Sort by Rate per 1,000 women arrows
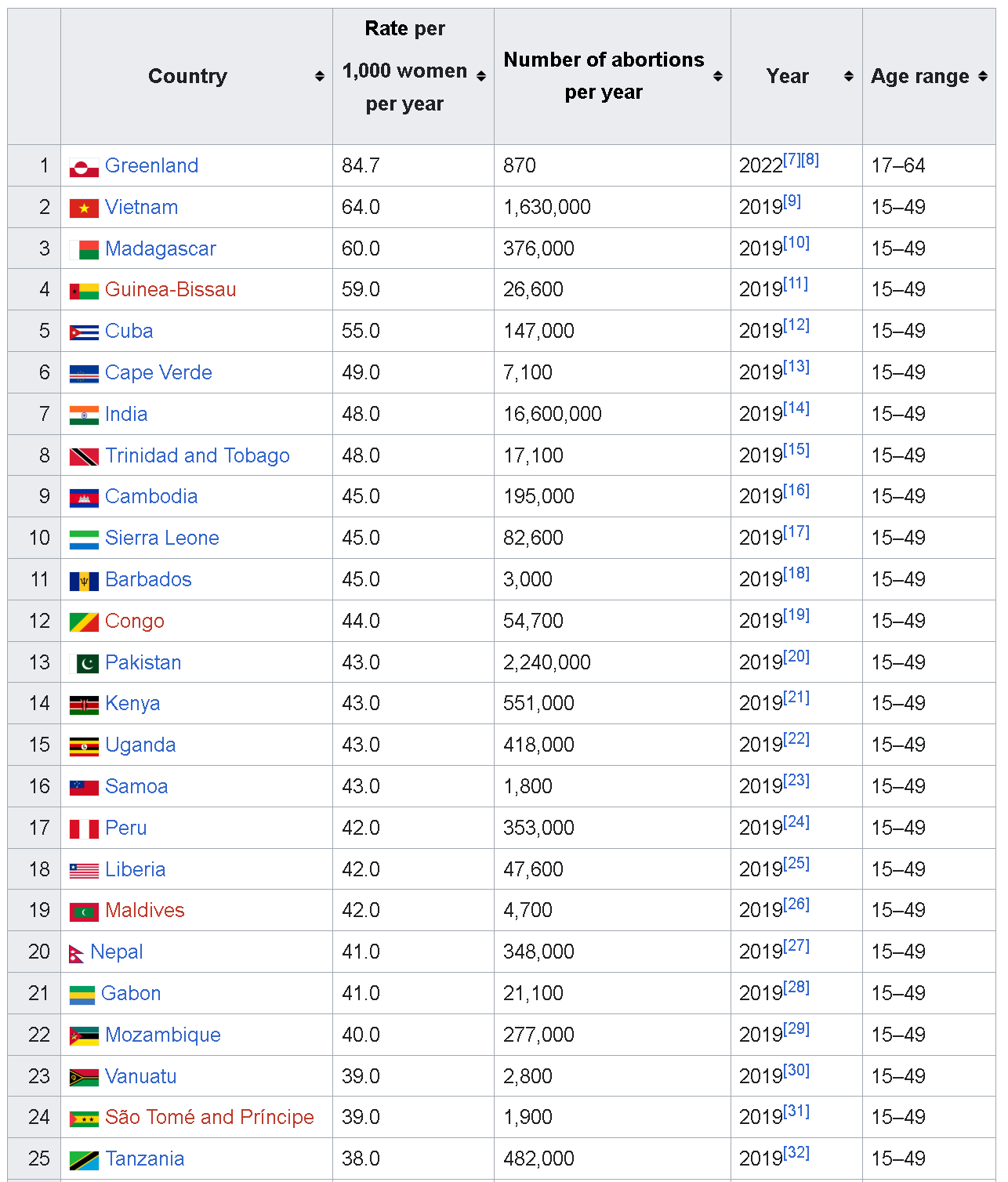The height and width of the screenshot is (1182, 1008). click(481, 76)
